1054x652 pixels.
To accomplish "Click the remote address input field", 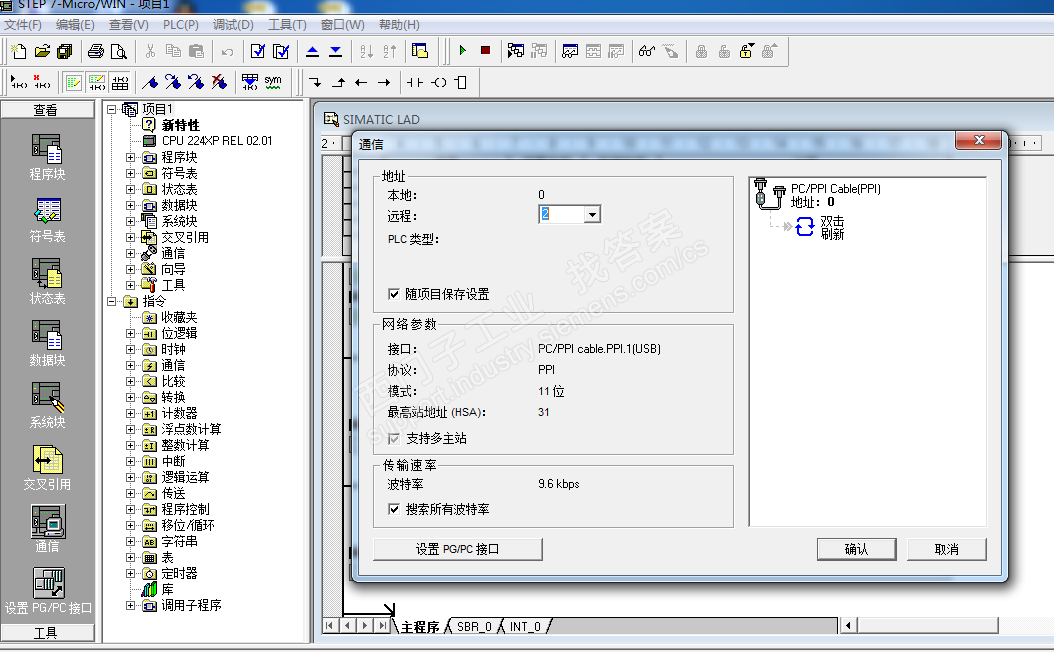I will coord(561,214).
